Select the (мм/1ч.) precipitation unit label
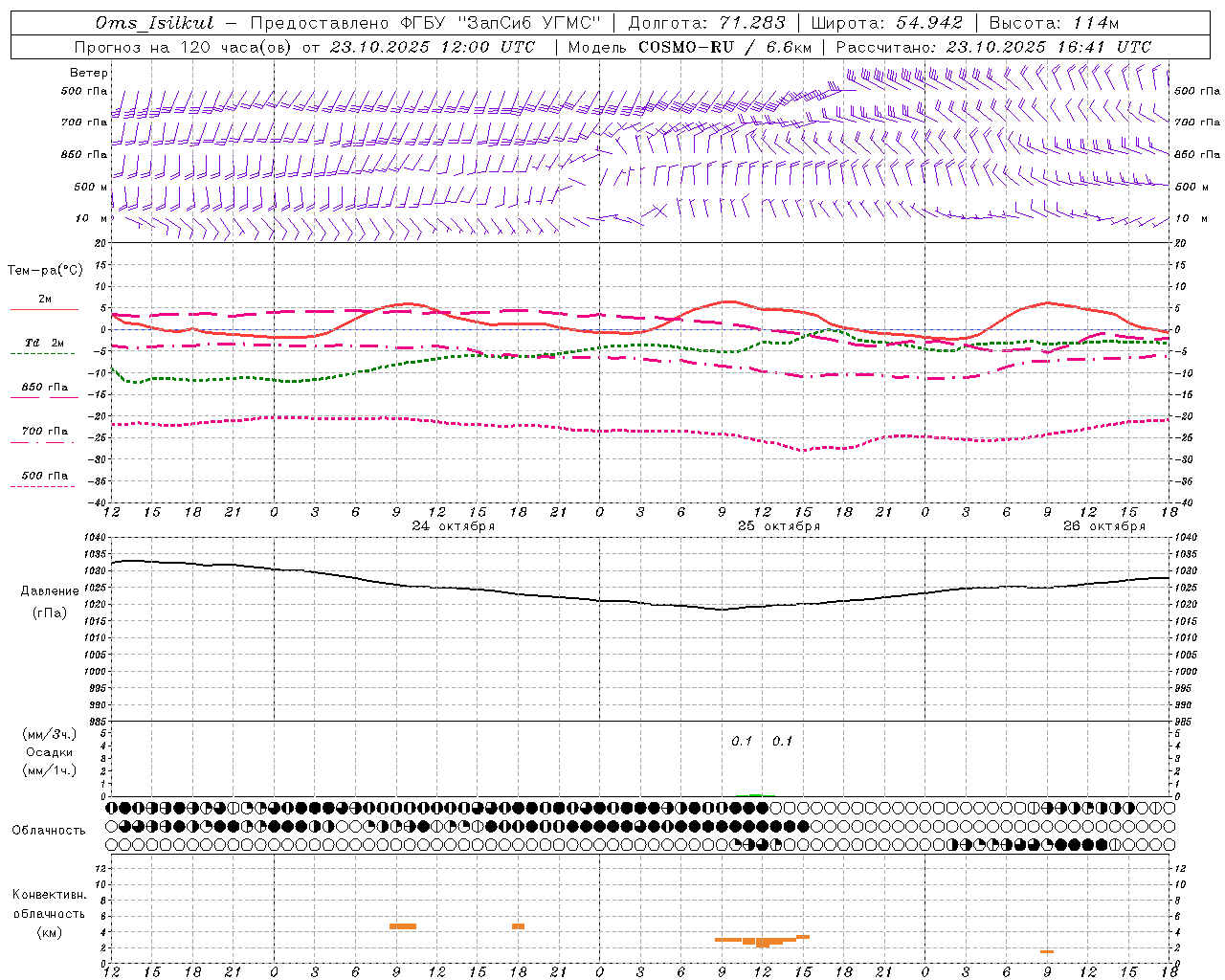This screenshot has width=1225, height=980. pos(50,771)
